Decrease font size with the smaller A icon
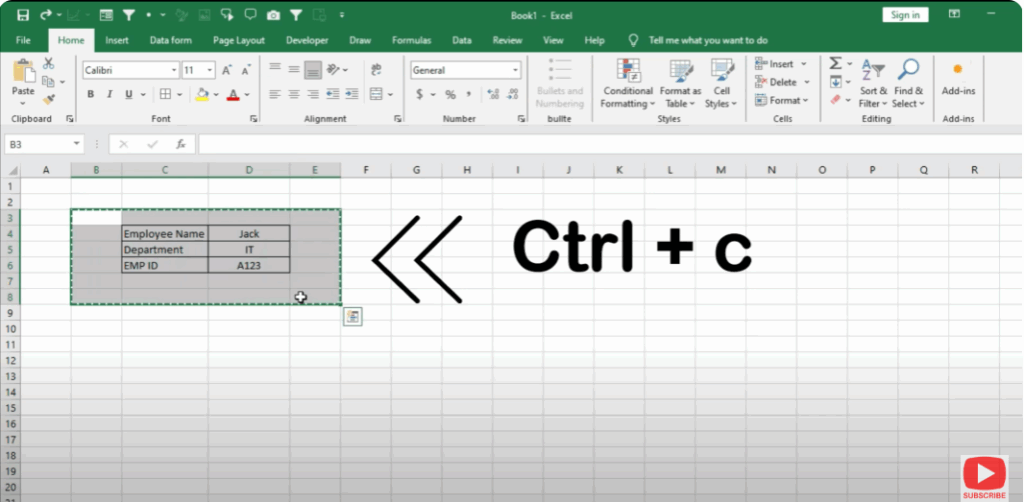 coord(246,71)
